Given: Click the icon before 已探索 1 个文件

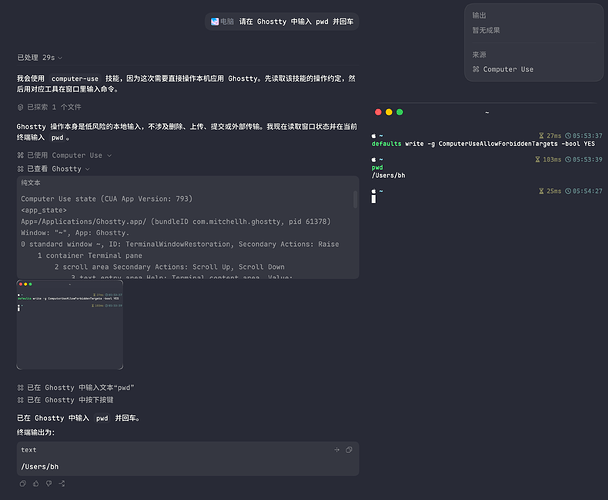Looking at the screenshot, I should point(21,107).
